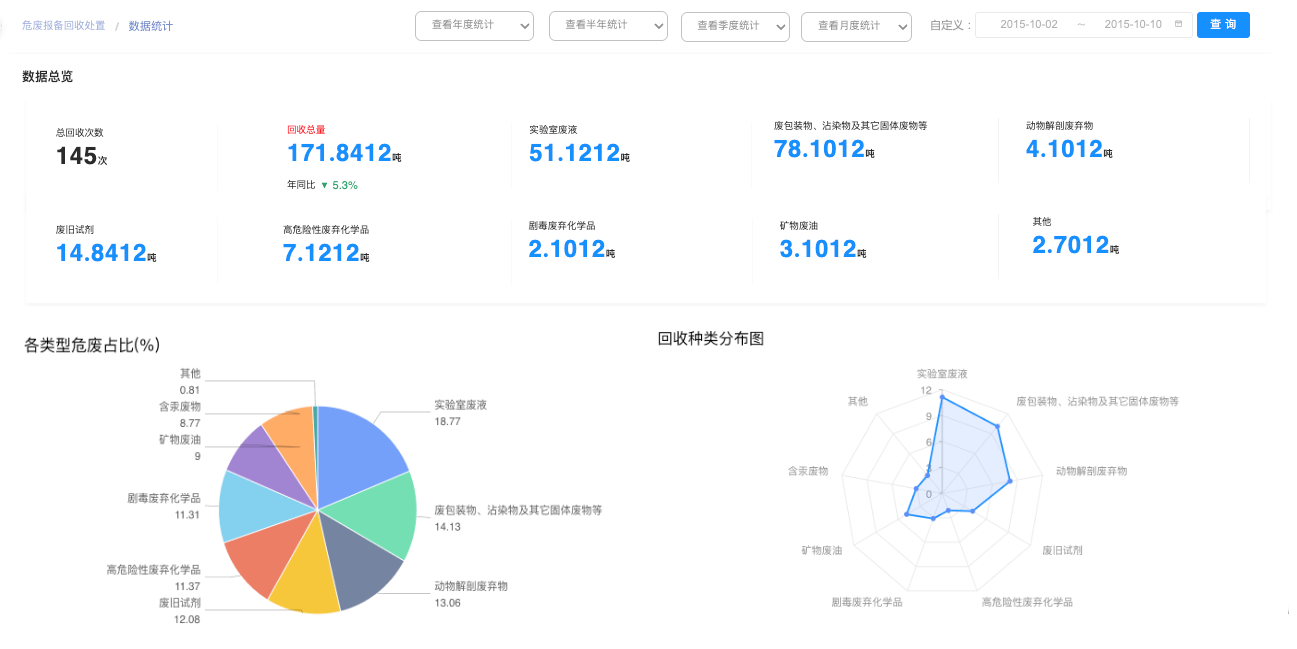Click the 剧毒废弃化学品 value "2.1012"

[566, 249]
